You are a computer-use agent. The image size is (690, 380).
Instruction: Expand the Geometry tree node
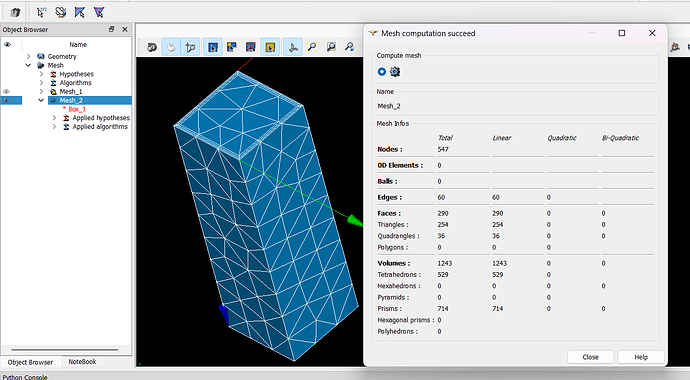29,56
